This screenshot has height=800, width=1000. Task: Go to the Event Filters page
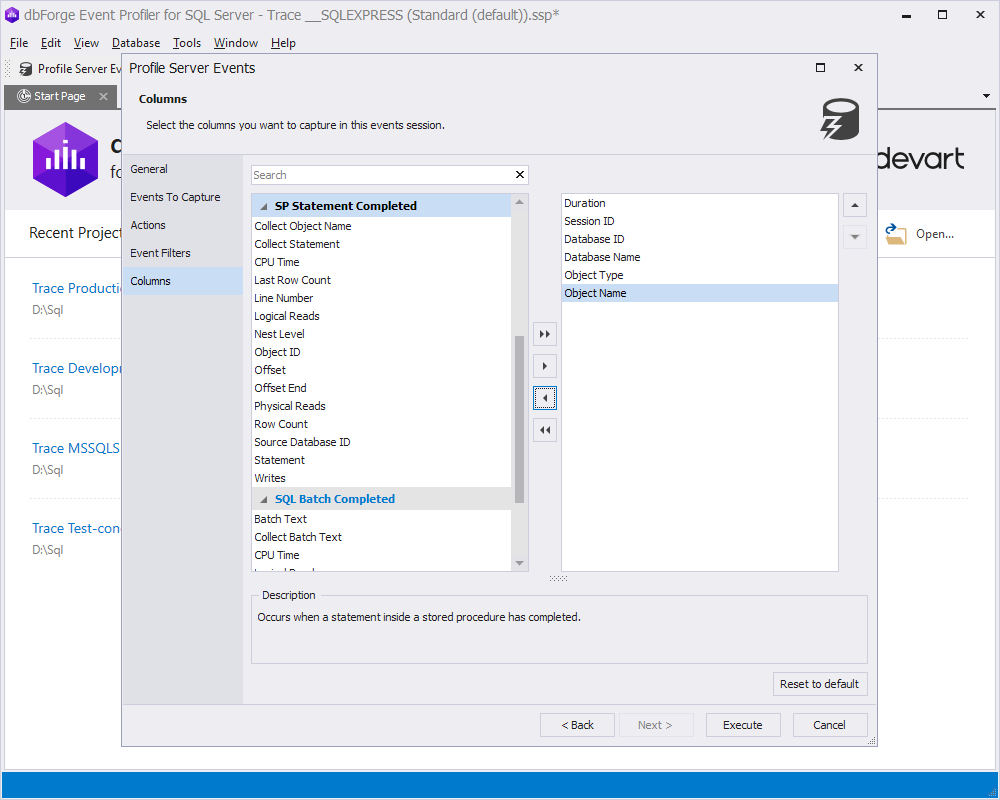182,253
